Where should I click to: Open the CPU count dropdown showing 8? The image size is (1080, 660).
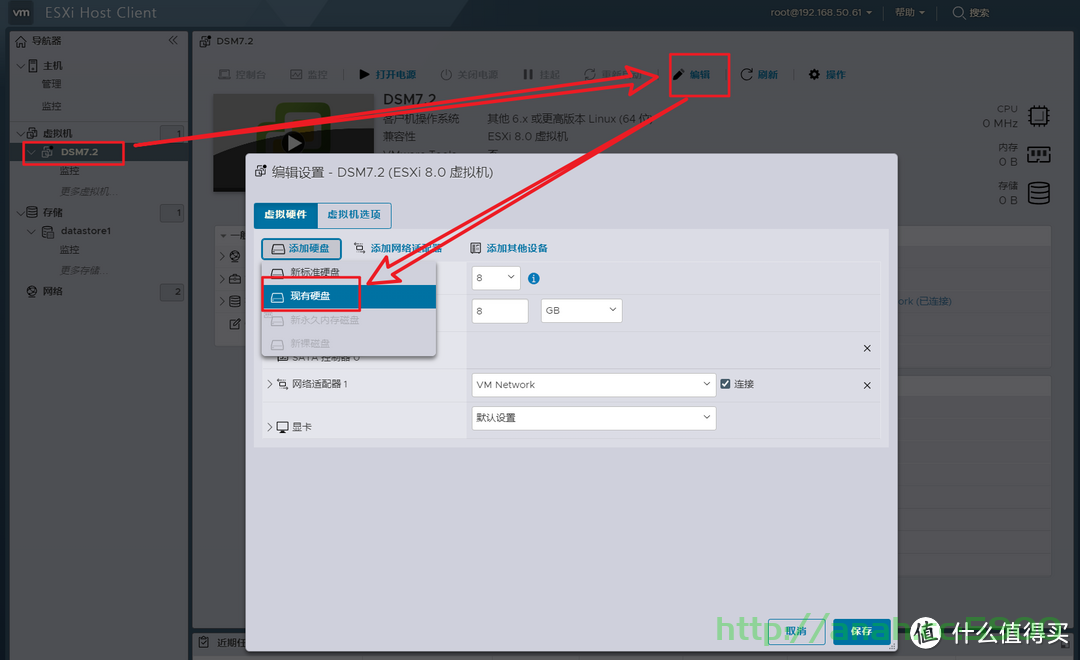click(496, 278)
